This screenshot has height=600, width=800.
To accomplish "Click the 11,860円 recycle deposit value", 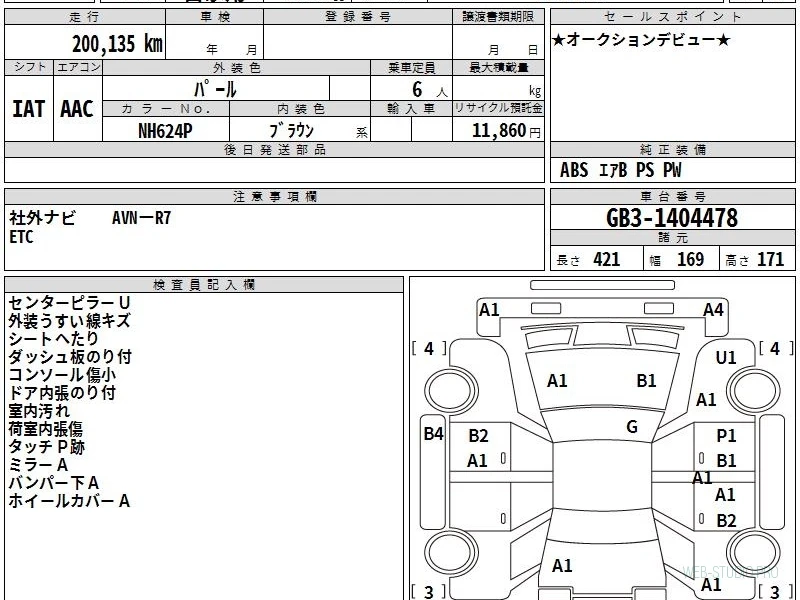I will pyautogui.click(x=506, y=131).
